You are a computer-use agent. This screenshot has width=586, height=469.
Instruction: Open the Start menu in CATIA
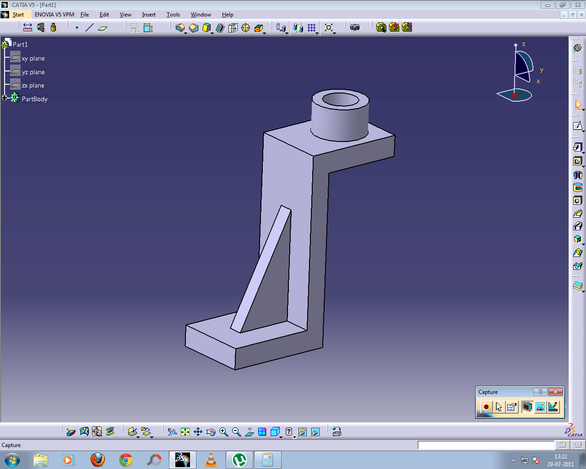(18, 15)
